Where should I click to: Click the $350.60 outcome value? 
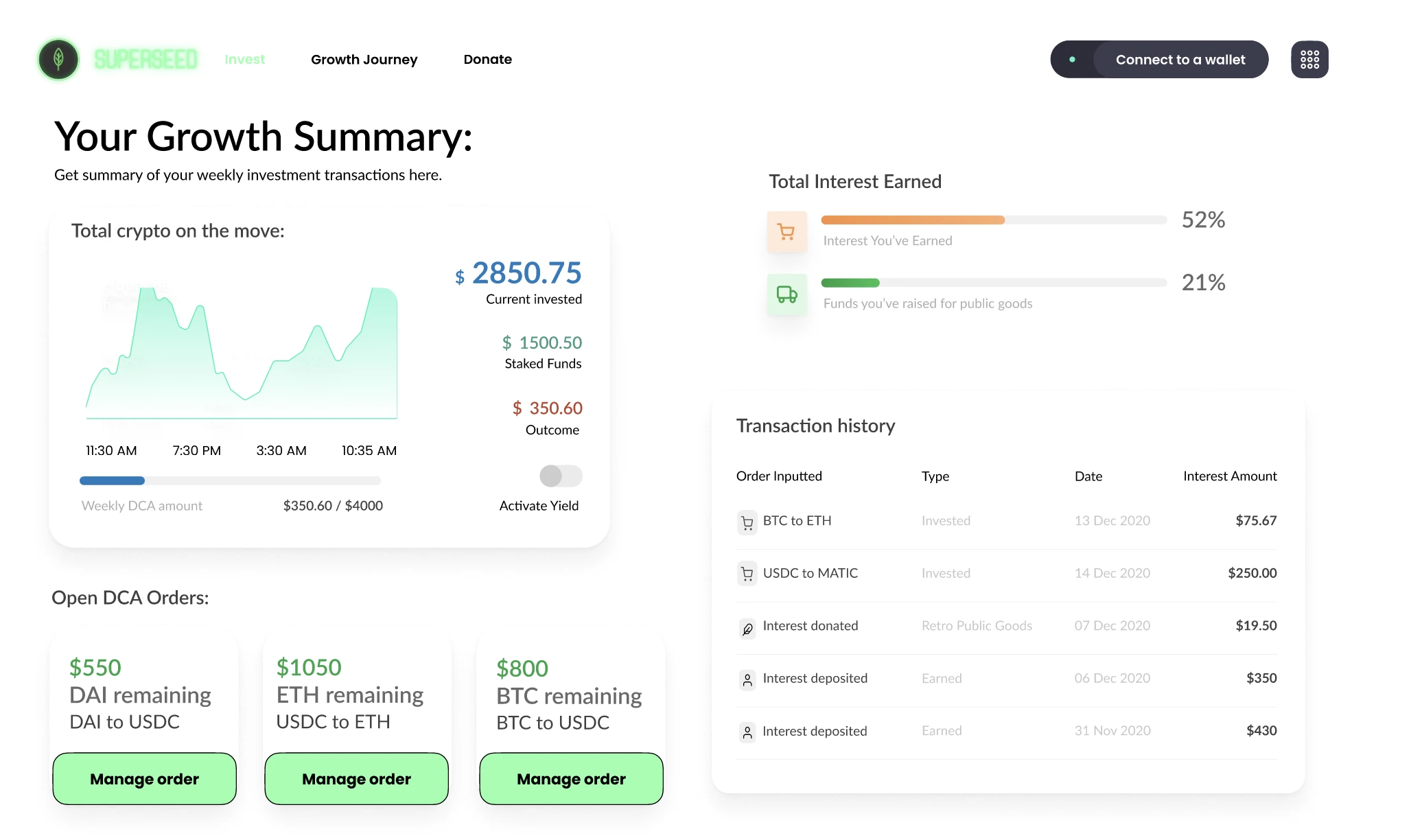[547, 408]
